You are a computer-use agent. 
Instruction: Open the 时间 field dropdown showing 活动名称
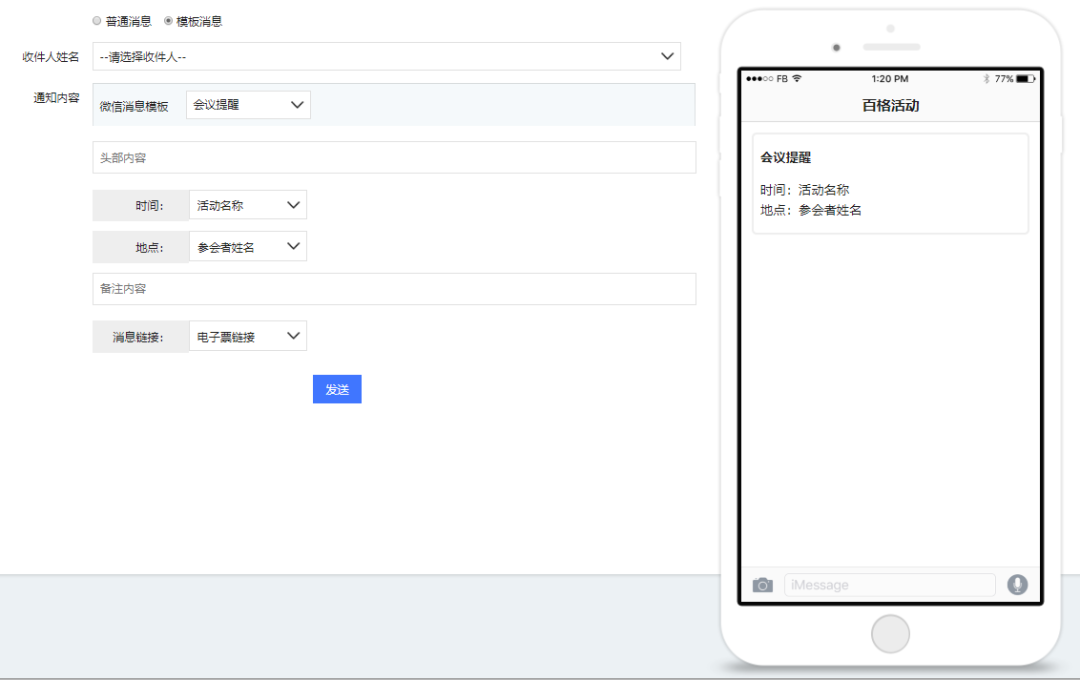click(247, 205)
